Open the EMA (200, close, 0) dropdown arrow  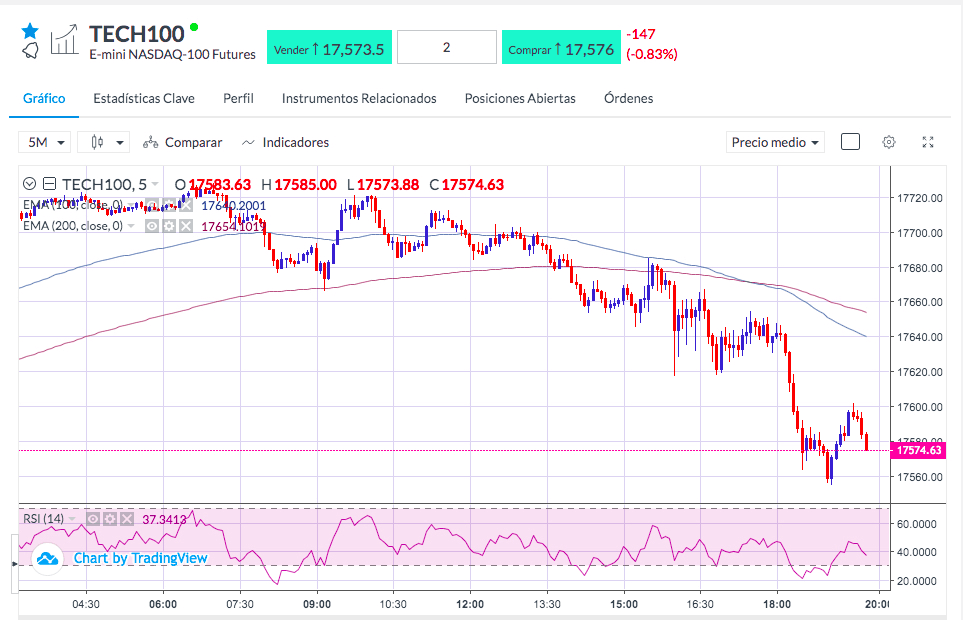131,226
